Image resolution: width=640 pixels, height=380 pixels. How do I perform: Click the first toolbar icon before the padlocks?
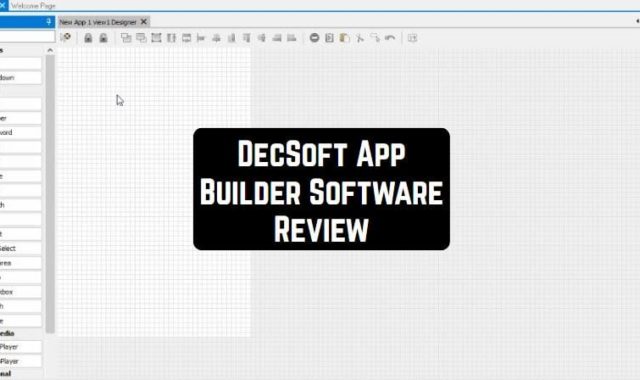pos(66,38)
